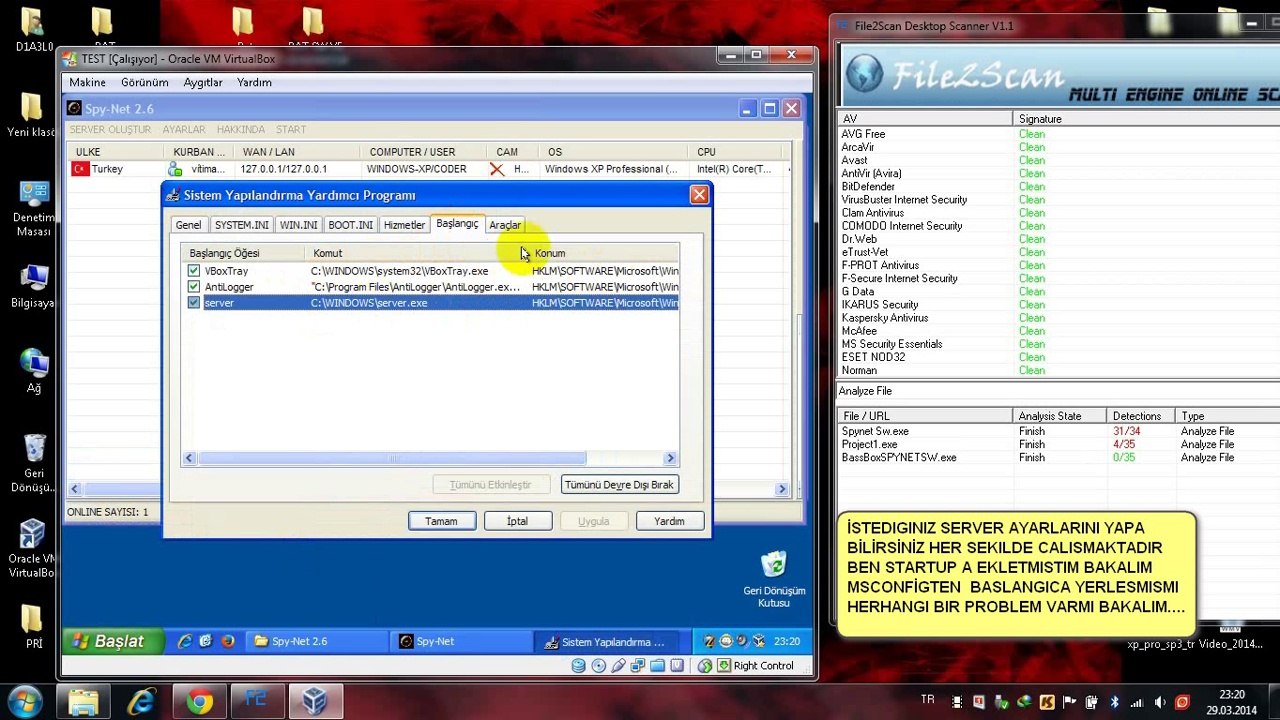Click the Windows 7 Start orb

pyautogui.click(x=24, y=701)
